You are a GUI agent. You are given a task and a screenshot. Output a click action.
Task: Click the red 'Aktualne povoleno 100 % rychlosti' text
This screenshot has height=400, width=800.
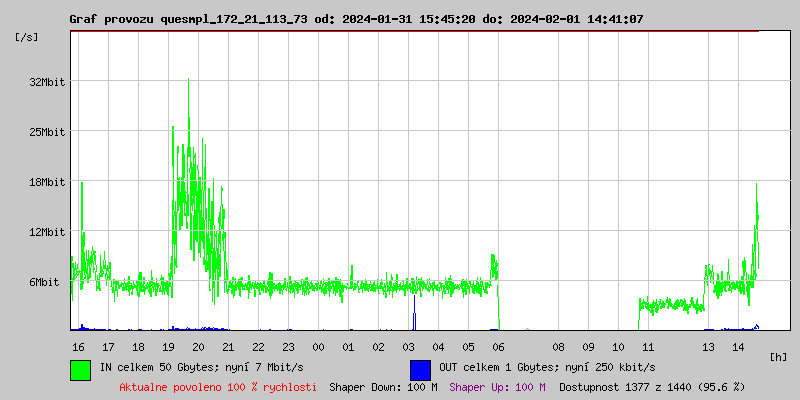point(218,387)
